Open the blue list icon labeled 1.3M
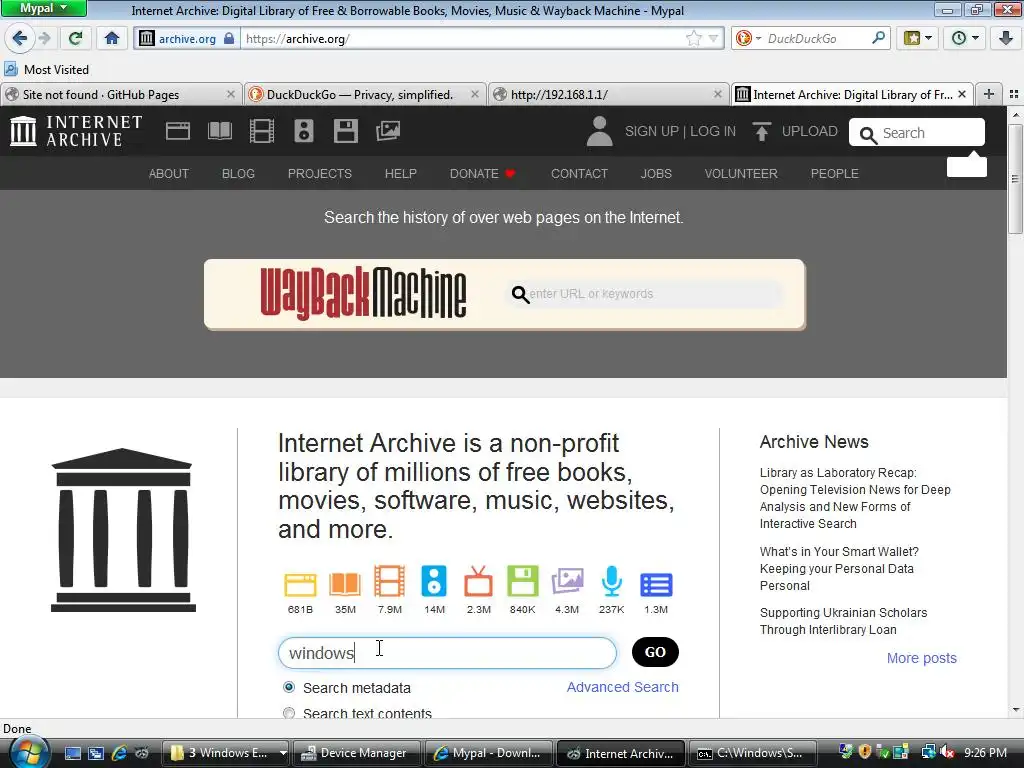The height and width of the screenshot is (768, 1024). pos(656,584)
